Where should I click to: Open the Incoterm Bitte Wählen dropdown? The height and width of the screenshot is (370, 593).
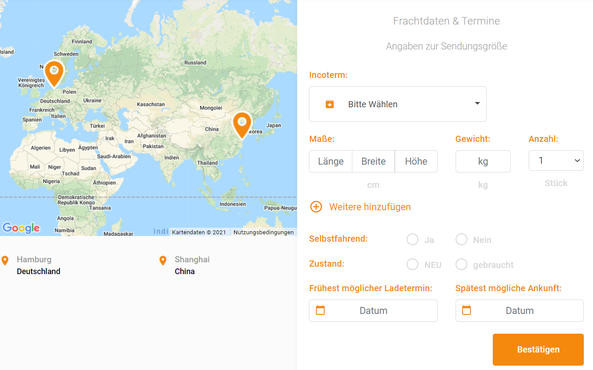(398, 104)
